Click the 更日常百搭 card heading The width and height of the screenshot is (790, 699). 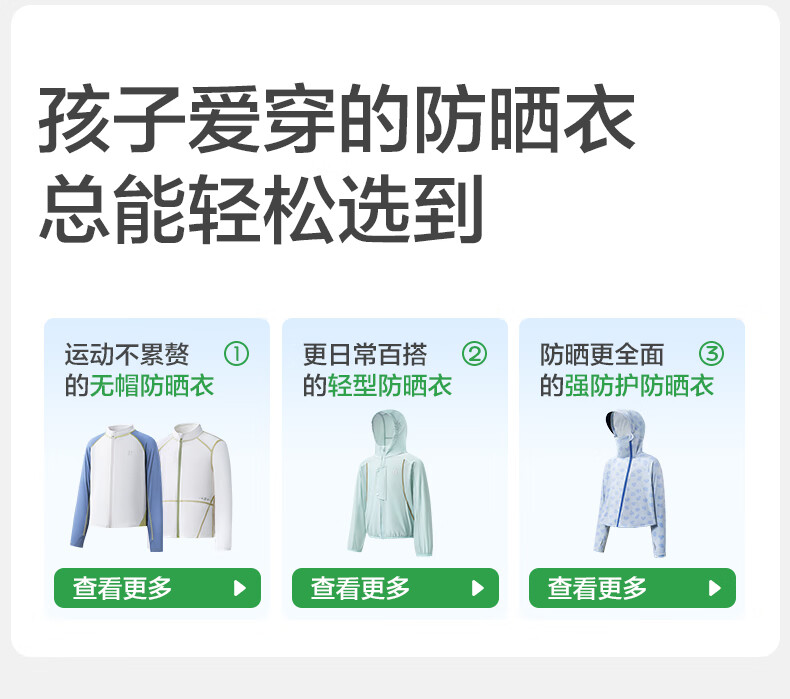click(365, 354)
